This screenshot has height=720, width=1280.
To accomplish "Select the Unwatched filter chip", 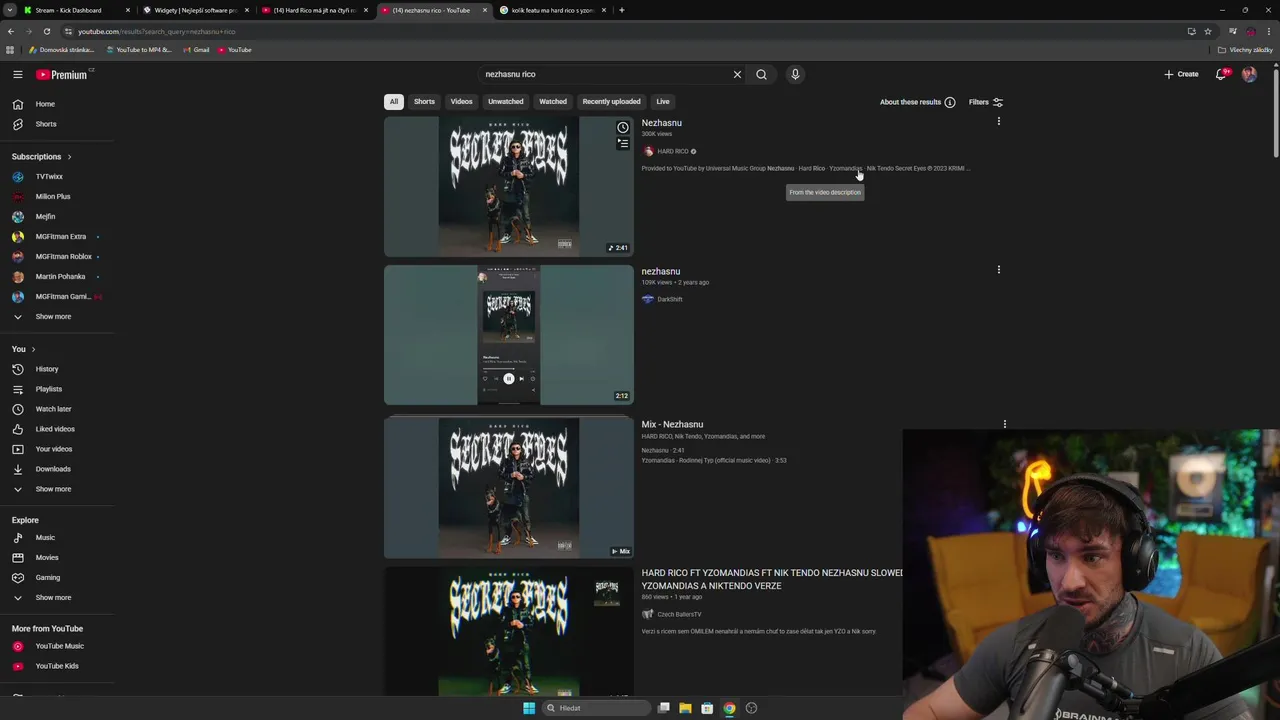I will point(505,102).
